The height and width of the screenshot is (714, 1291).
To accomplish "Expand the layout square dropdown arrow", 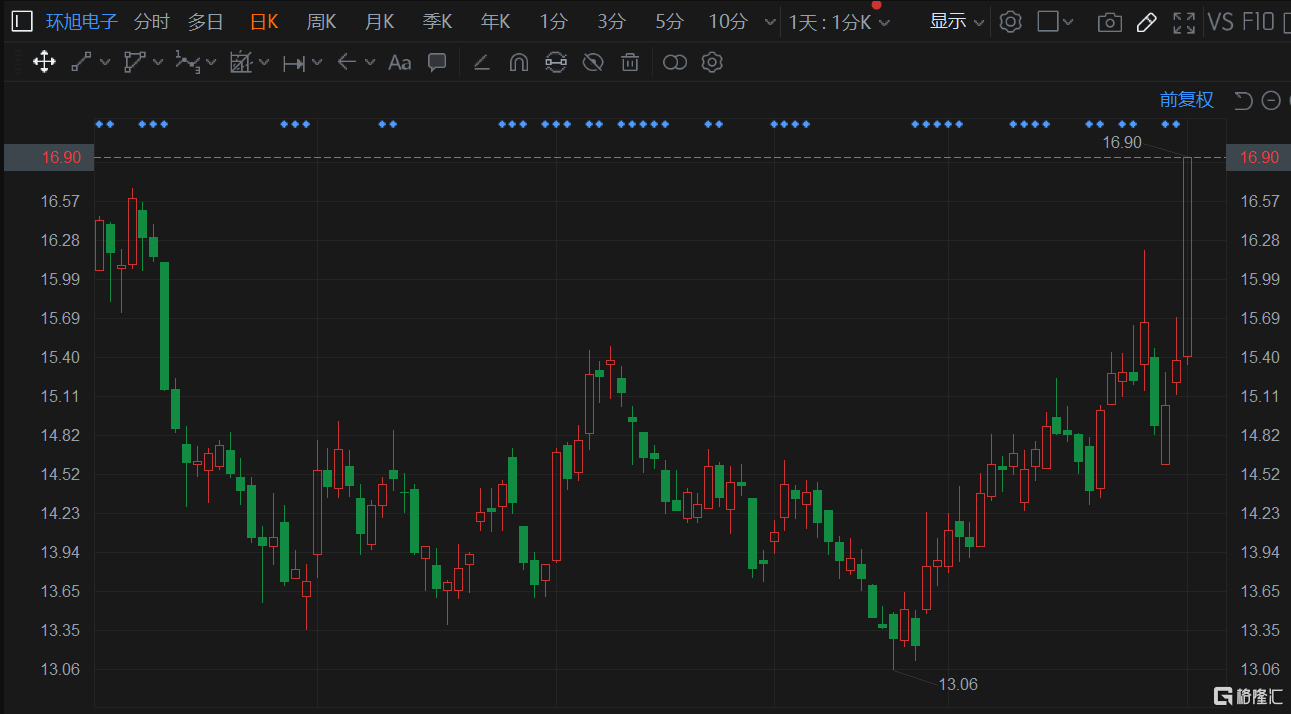I will (x=1068, y=22).
